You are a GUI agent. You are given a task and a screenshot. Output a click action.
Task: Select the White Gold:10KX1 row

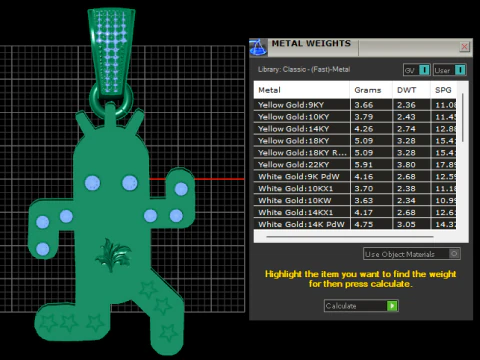point(355,189)
